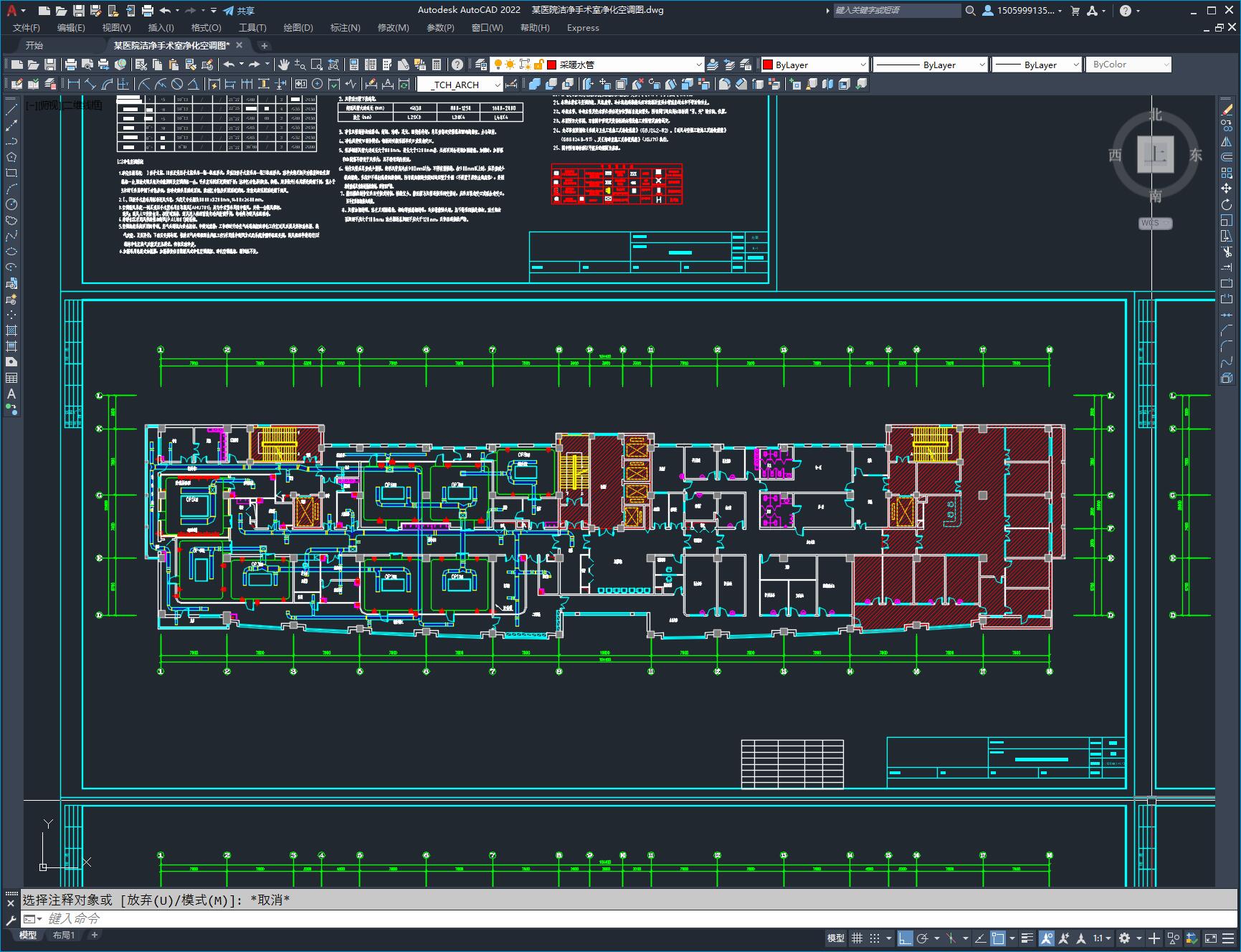The height and width of the screenshot is (952, 1241).
Task: Expand quick access toolbar customization arrow
Action: click(214, 11)
